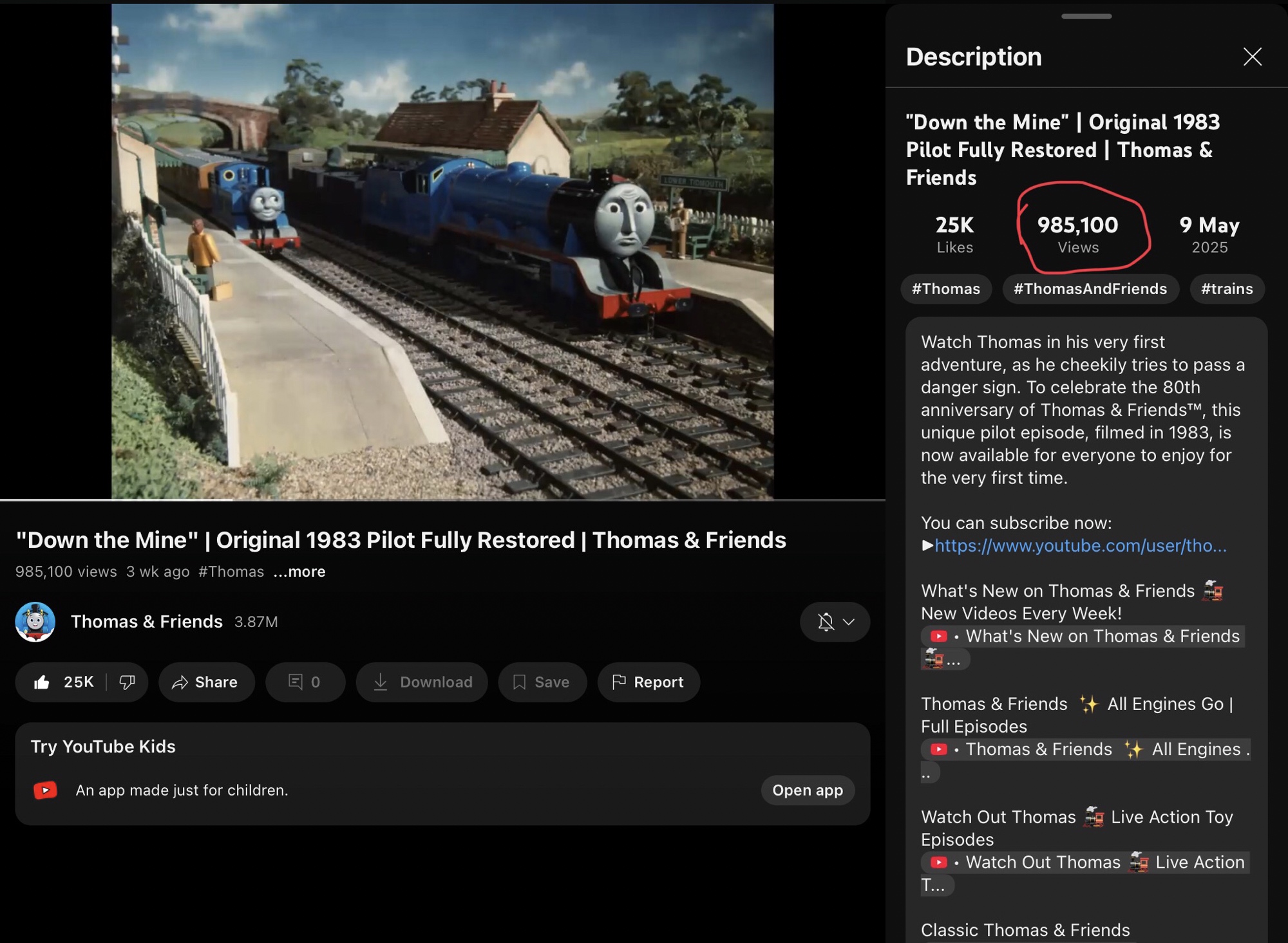Image resolution: width=1288 pixels, height=943 pixels.
Task: Click the thumbs-down dislike icon
Action: (127, 682)
